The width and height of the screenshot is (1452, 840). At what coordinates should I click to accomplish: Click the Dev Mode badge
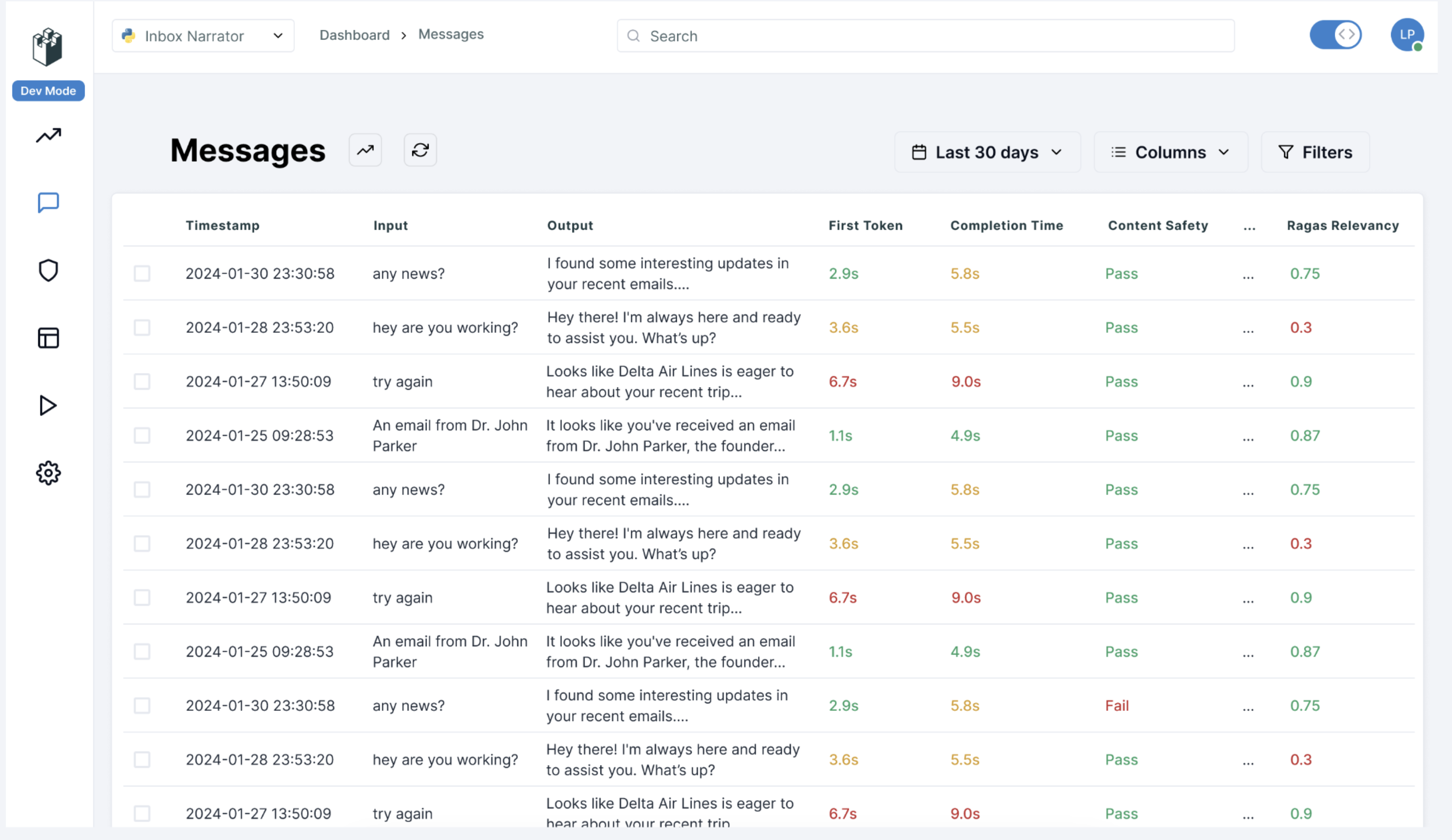[48, 91]
